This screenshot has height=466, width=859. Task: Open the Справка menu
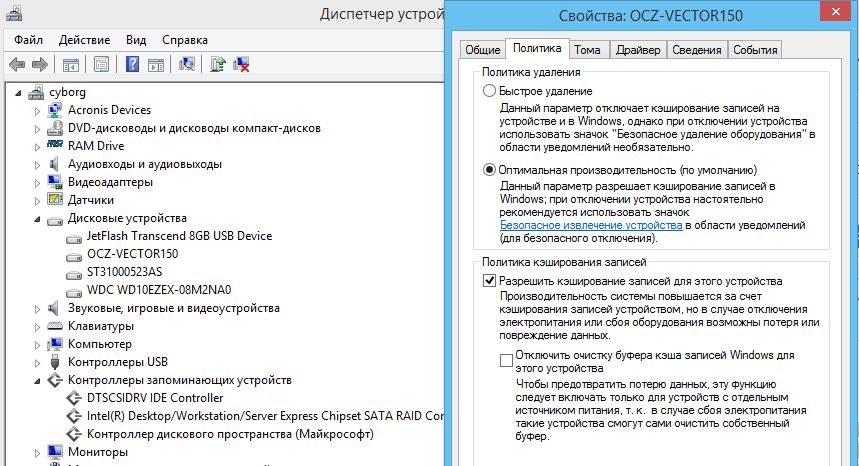click(185, 40)
